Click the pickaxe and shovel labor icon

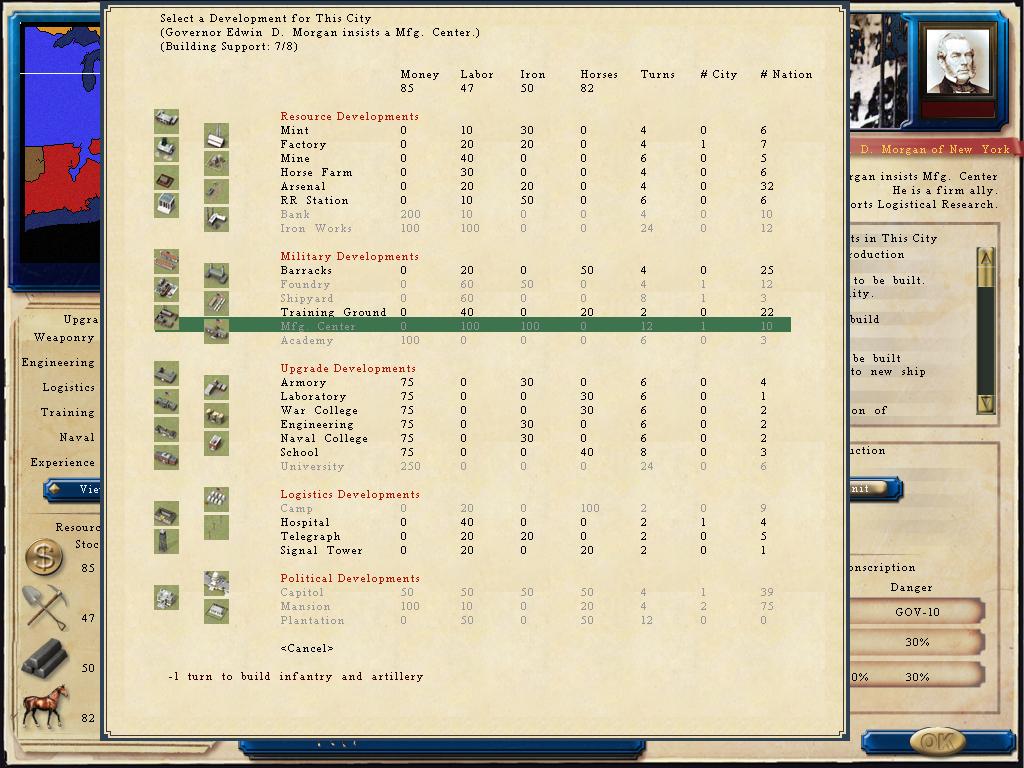click(x=45, y=607)
